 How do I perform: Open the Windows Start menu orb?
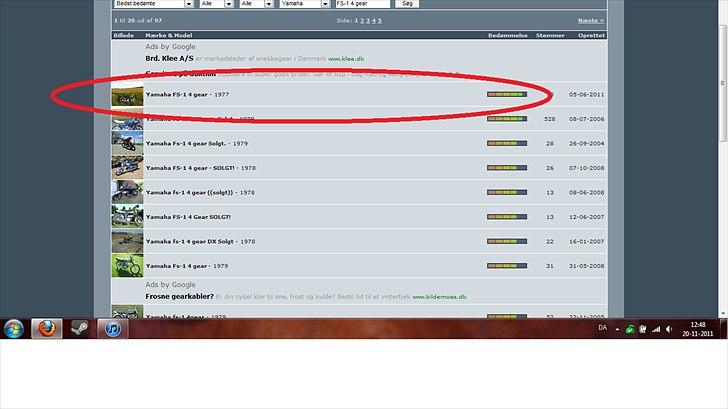coord(14,329)
